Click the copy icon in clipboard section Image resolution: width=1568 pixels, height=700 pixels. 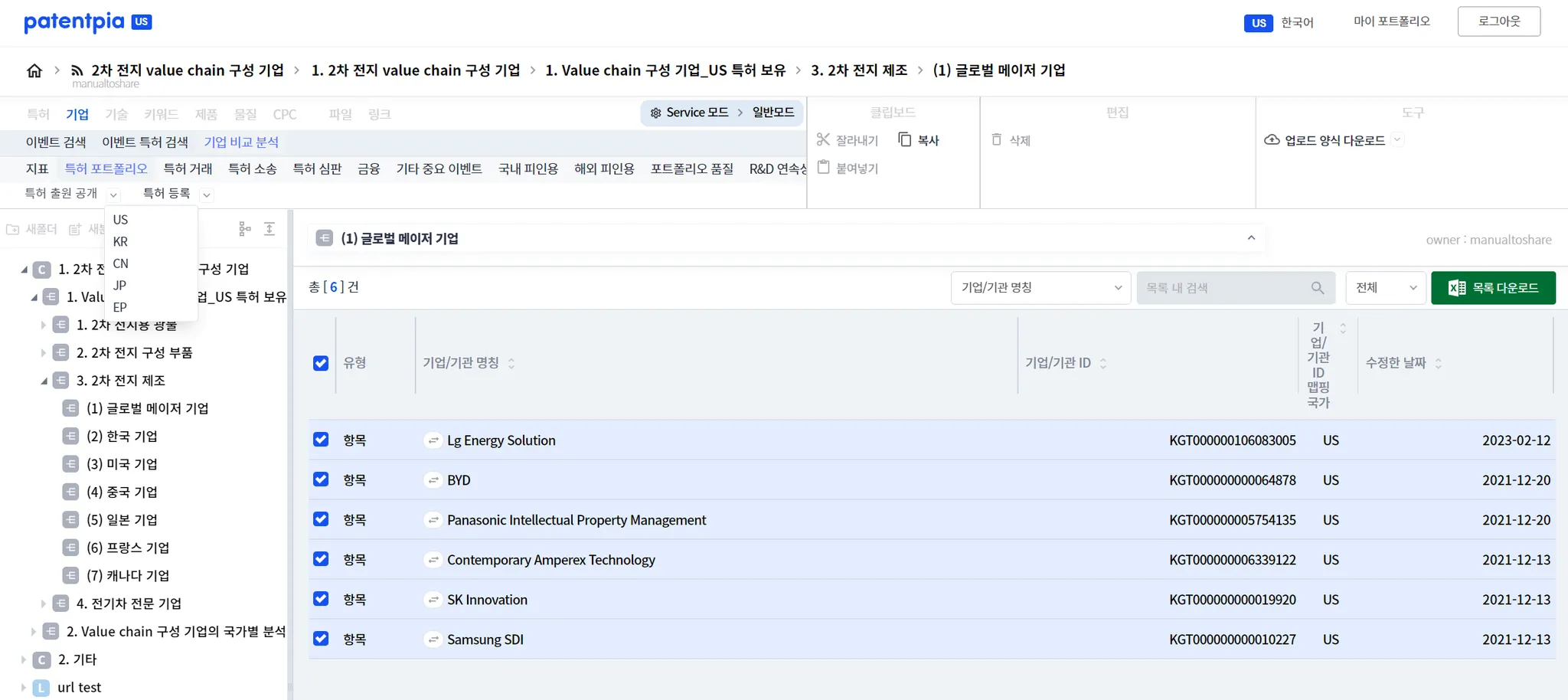click(x=905, y=139)
